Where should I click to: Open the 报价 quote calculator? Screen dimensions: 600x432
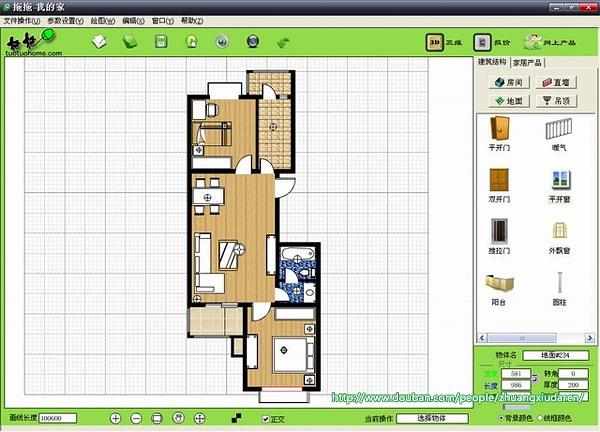(490, 43)
